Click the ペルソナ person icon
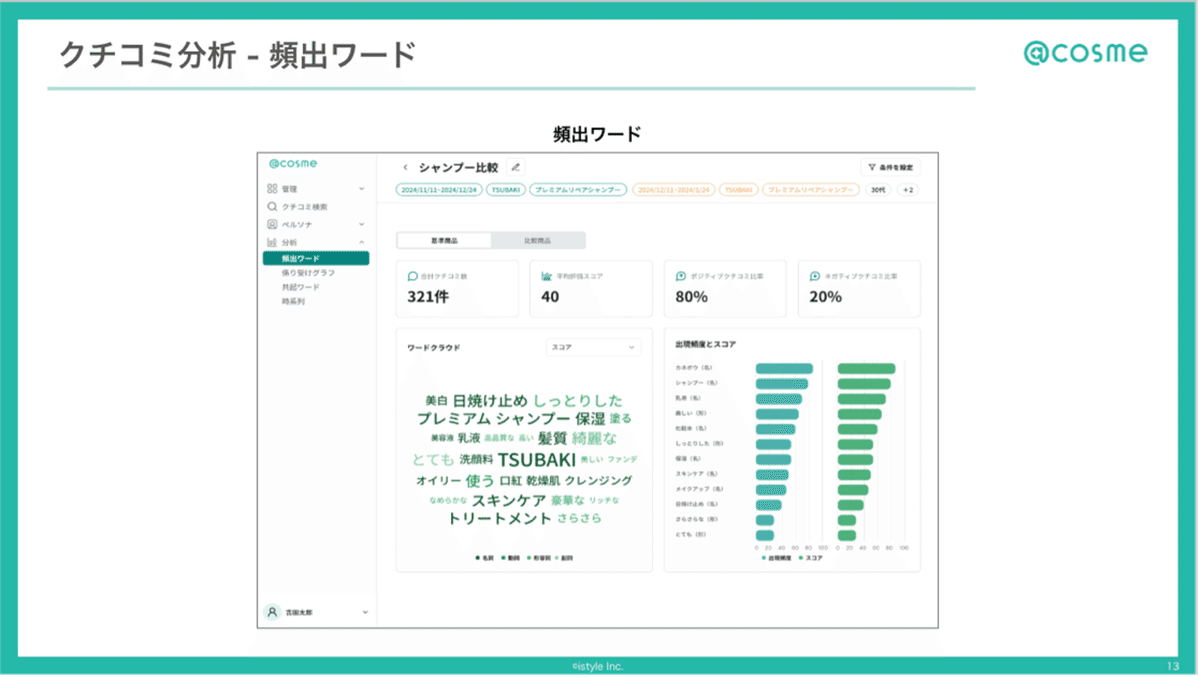Image resolution: width=1200 pixels, height=678 pixels. (x=272, y=224)
